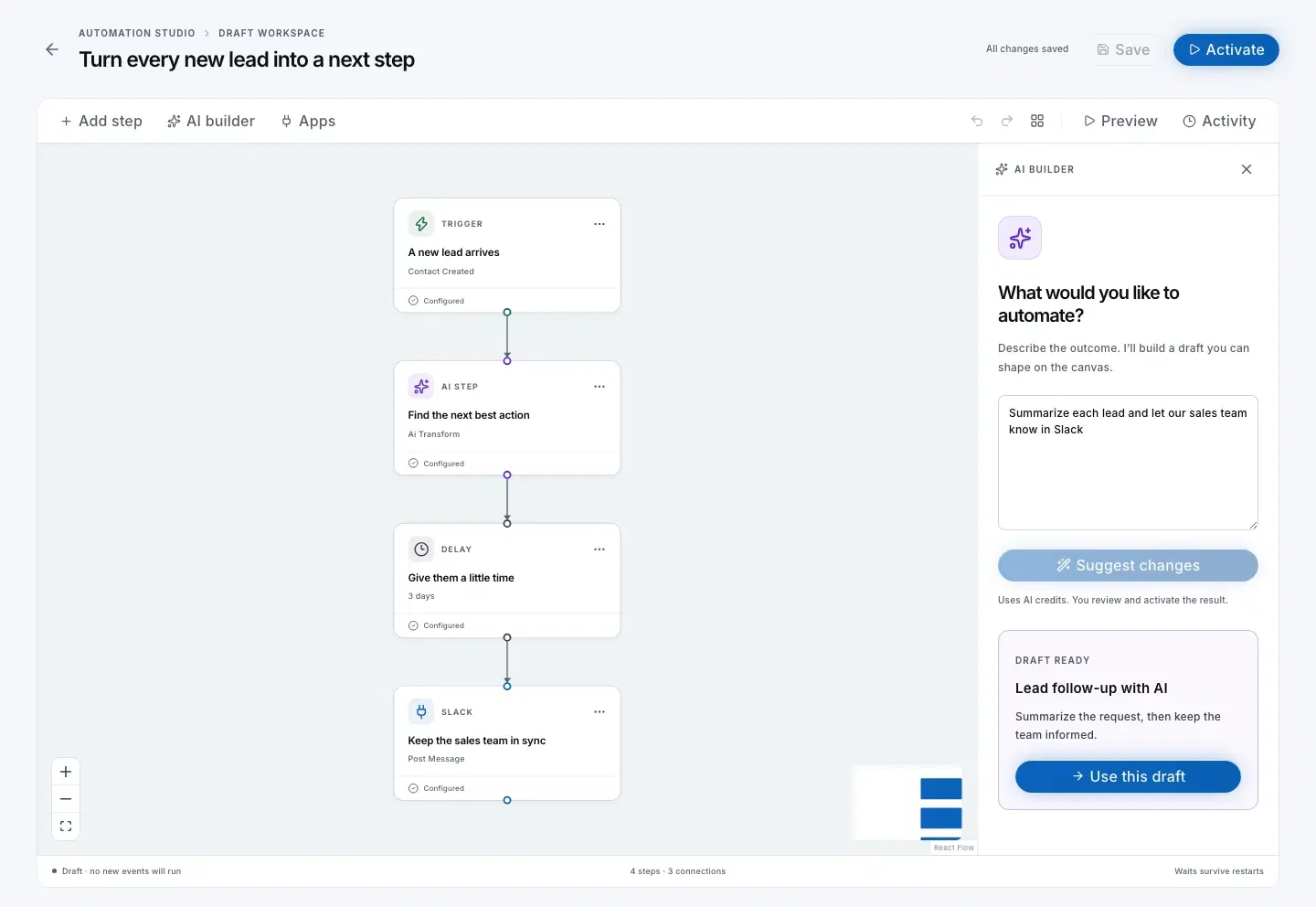Click the Slack node's plug icon
1316x907 pixels.
(421, 712)
